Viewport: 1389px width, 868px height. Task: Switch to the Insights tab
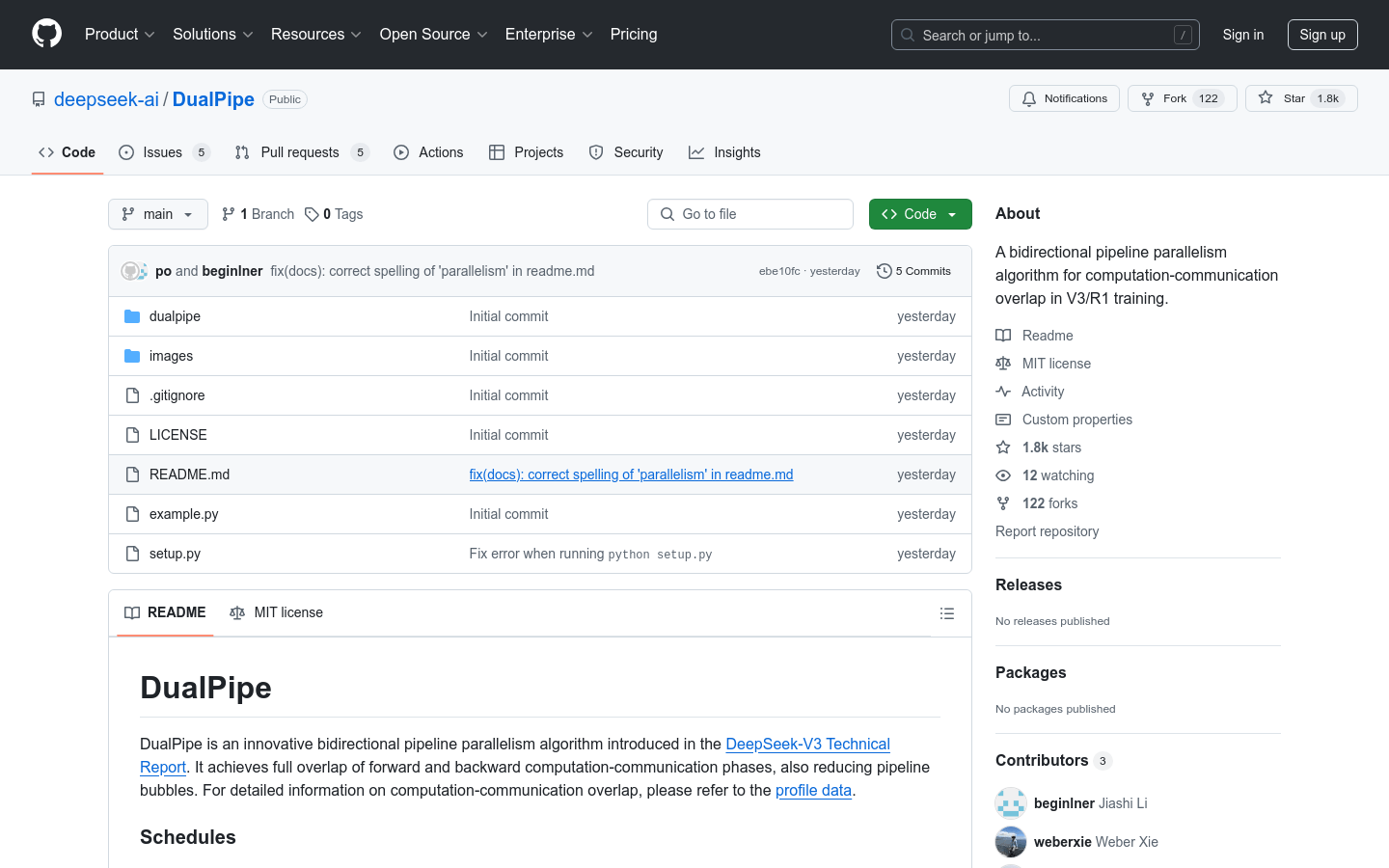pyautogui.click(x=724, y=152)
